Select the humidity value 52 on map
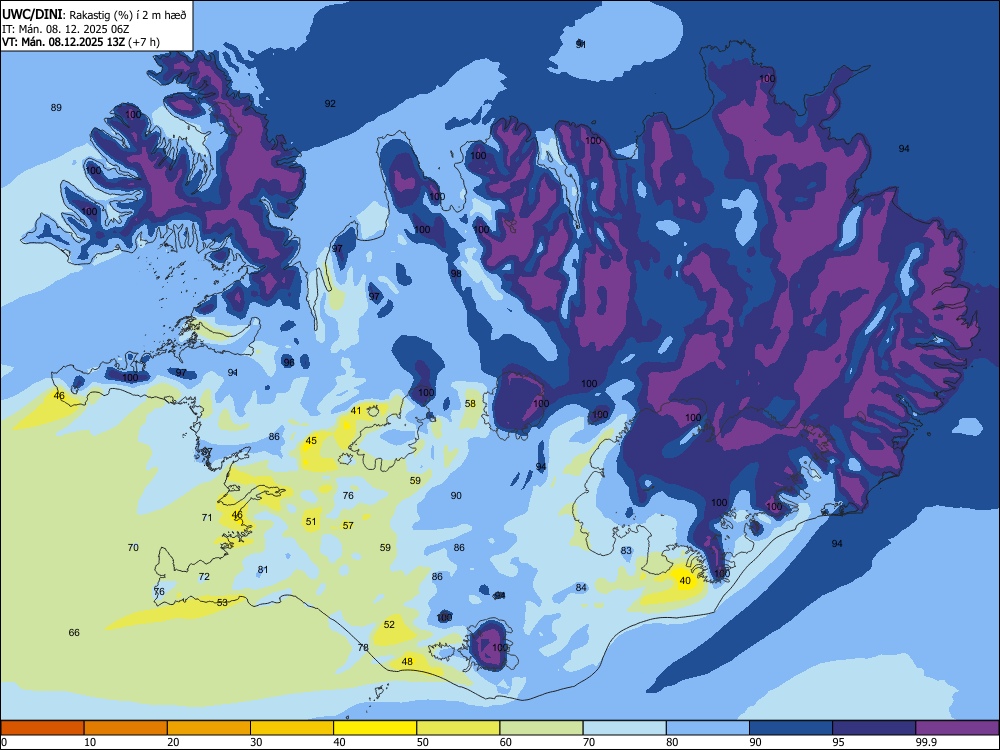 (389, 625)
